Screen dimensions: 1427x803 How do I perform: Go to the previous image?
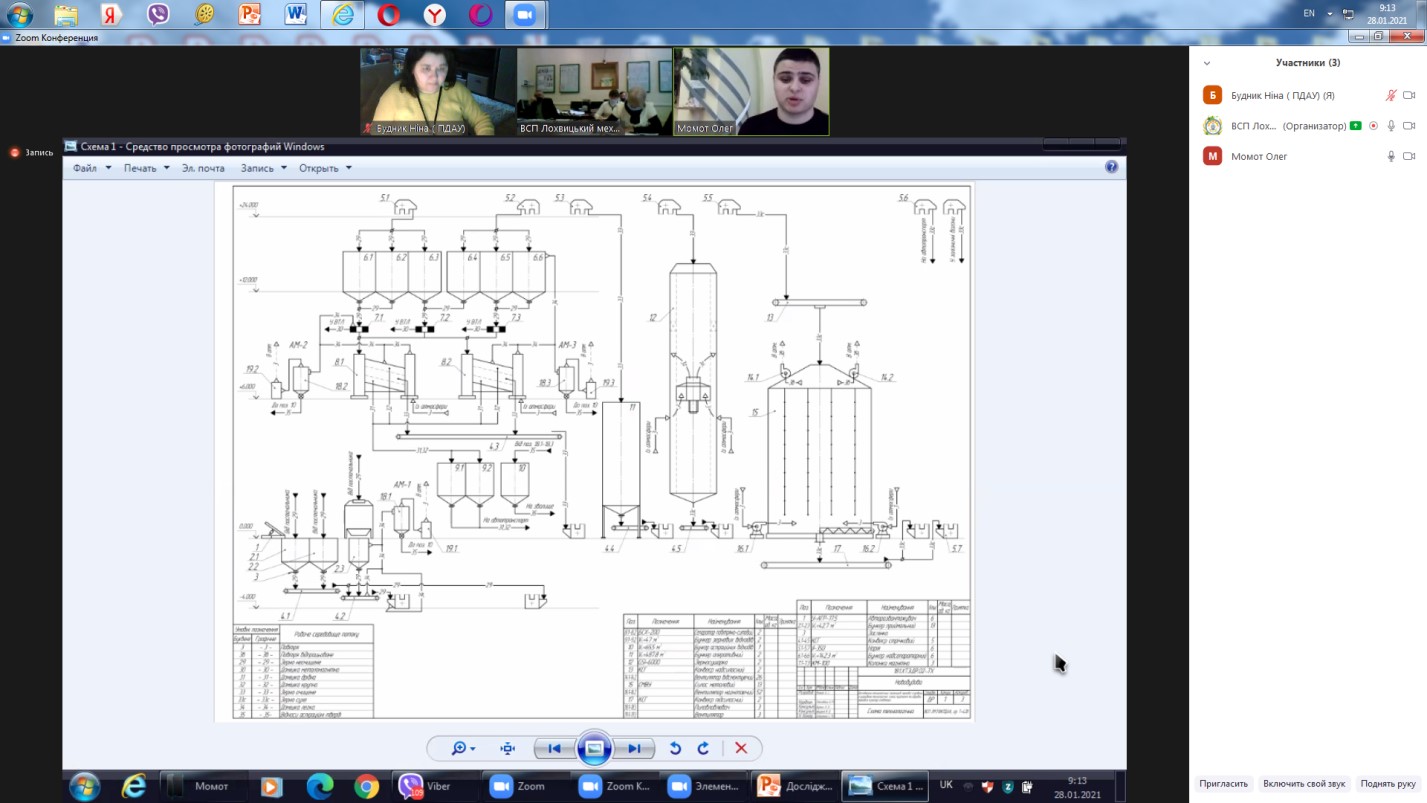point(554,748)
